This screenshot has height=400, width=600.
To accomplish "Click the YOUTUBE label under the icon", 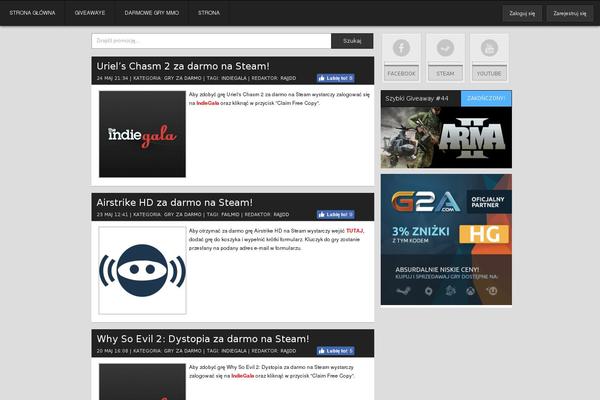I will [489, 73].
